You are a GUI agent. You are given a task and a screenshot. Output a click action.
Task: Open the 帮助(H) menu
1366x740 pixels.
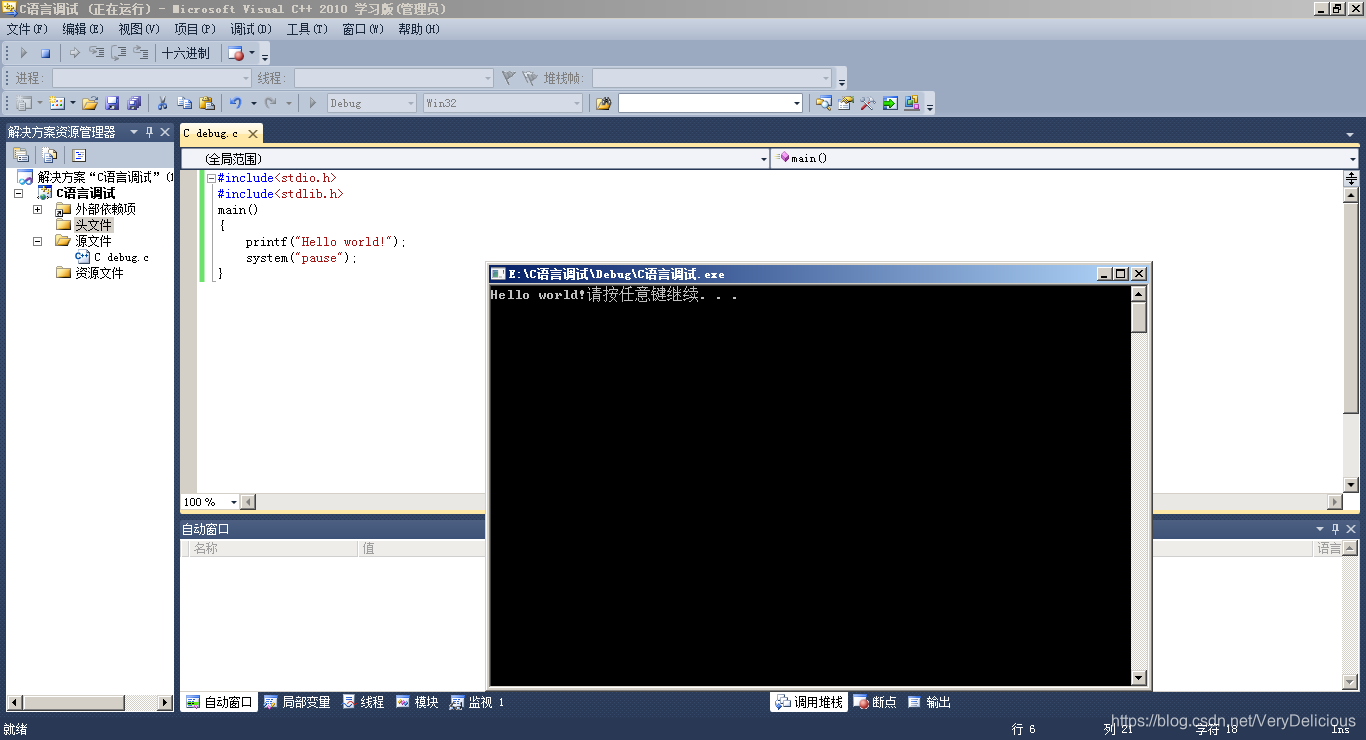(419, 29)
